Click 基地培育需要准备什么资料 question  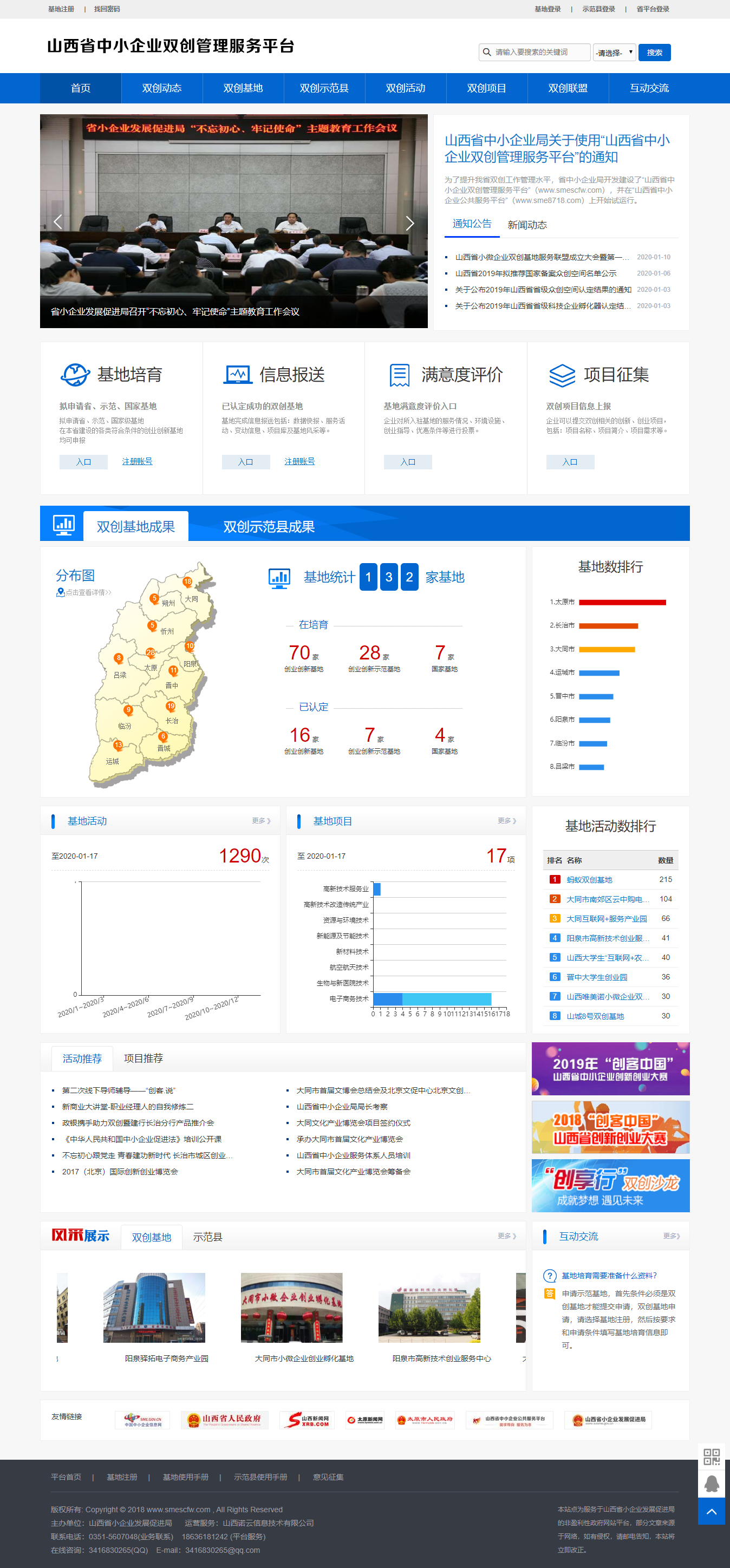point(609,1275)
